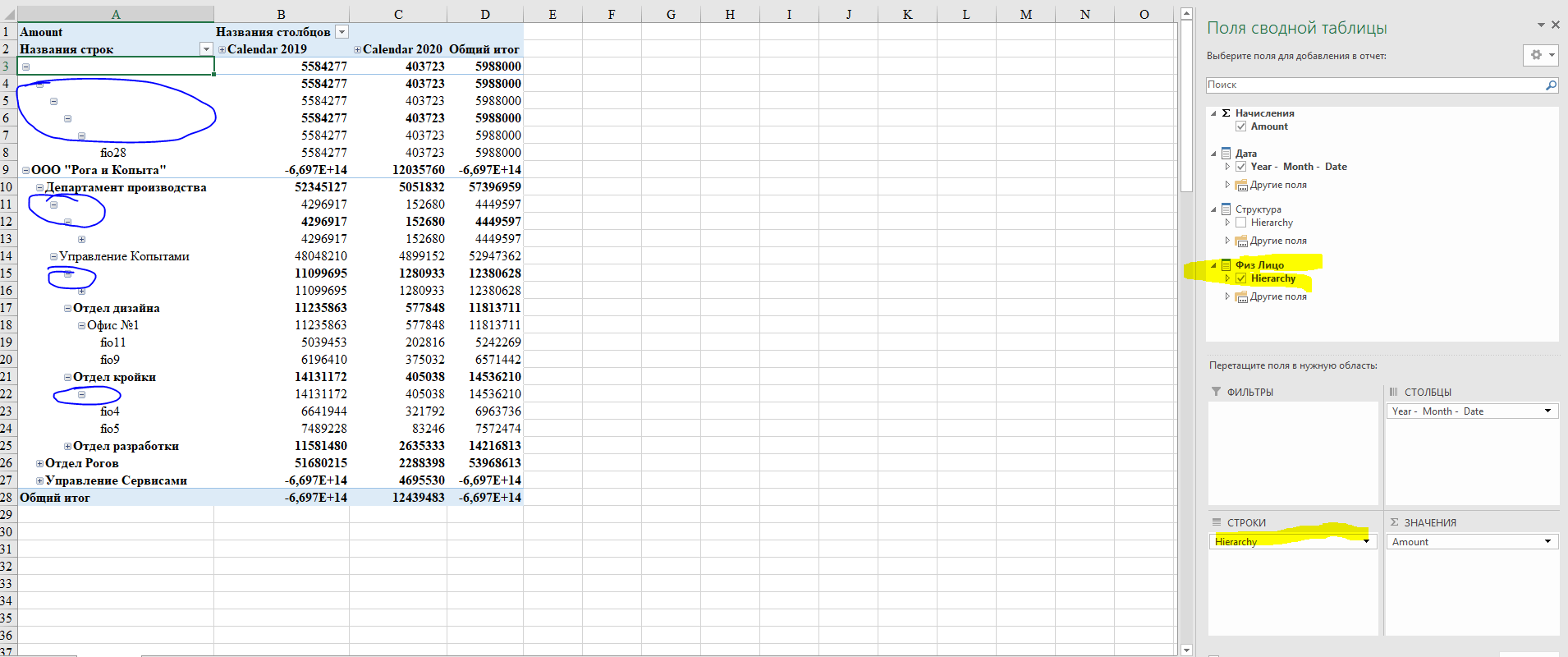Enable the Hierarchy checkbox under Структура

click(1241, 223)
